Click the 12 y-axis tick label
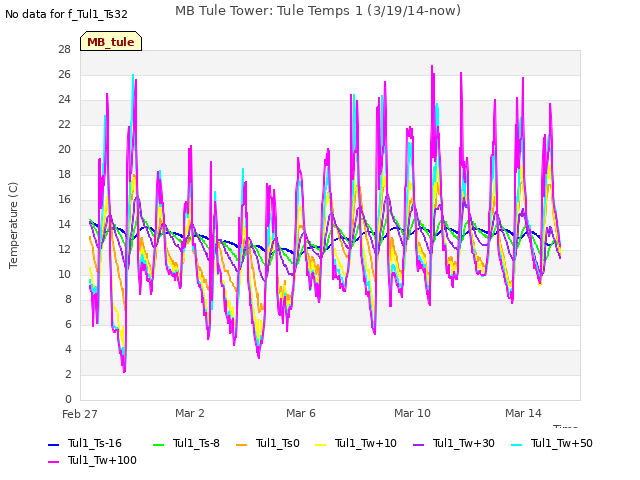This screenshot has width=640, height=480. pos(65,249)
